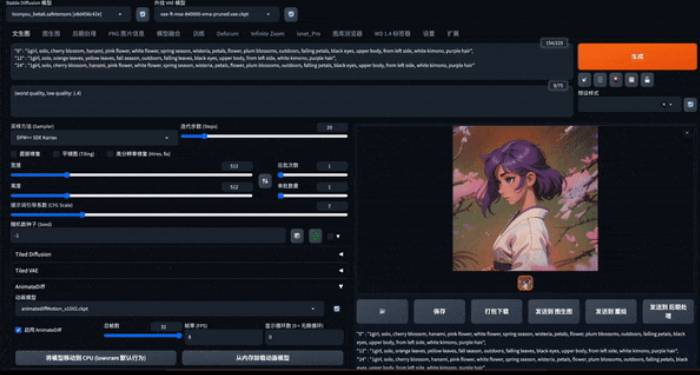Click the first small icon under the orange Generate button

click(584, 80)
